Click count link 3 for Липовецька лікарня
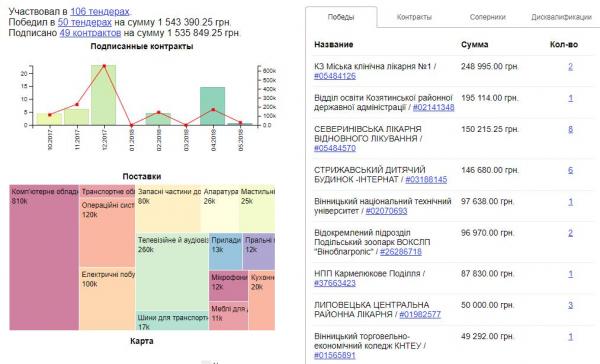This screenshot has width=600, height=364. tap(570, 305)
